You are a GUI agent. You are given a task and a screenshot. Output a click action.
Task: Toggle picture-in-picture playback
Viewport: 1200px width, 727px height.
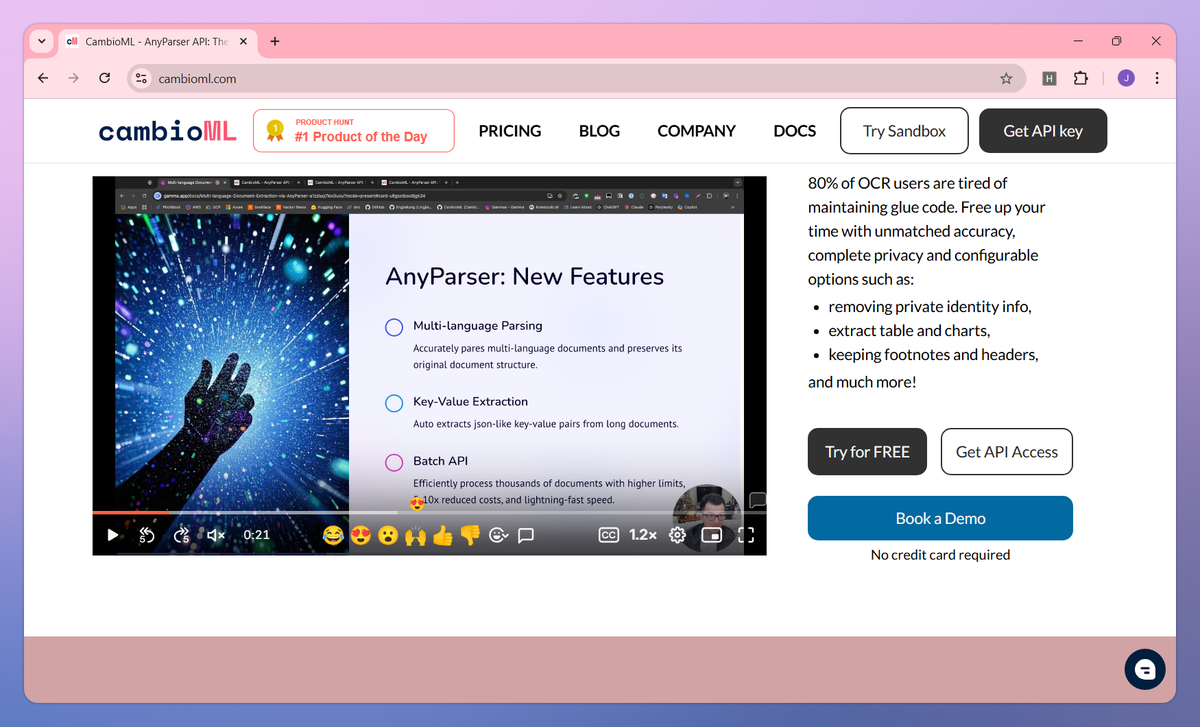[711, 535]
